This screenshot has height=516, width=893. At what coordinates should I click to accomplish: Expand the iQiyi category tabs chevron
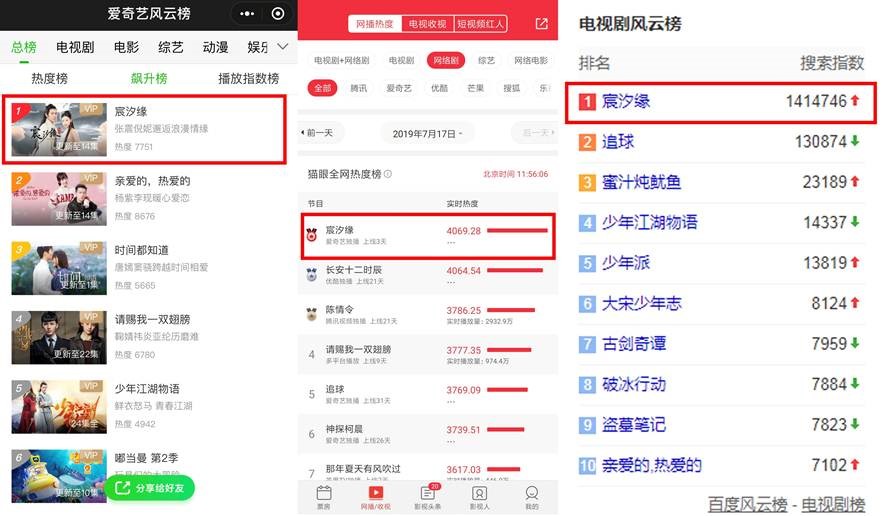[282, 47]
